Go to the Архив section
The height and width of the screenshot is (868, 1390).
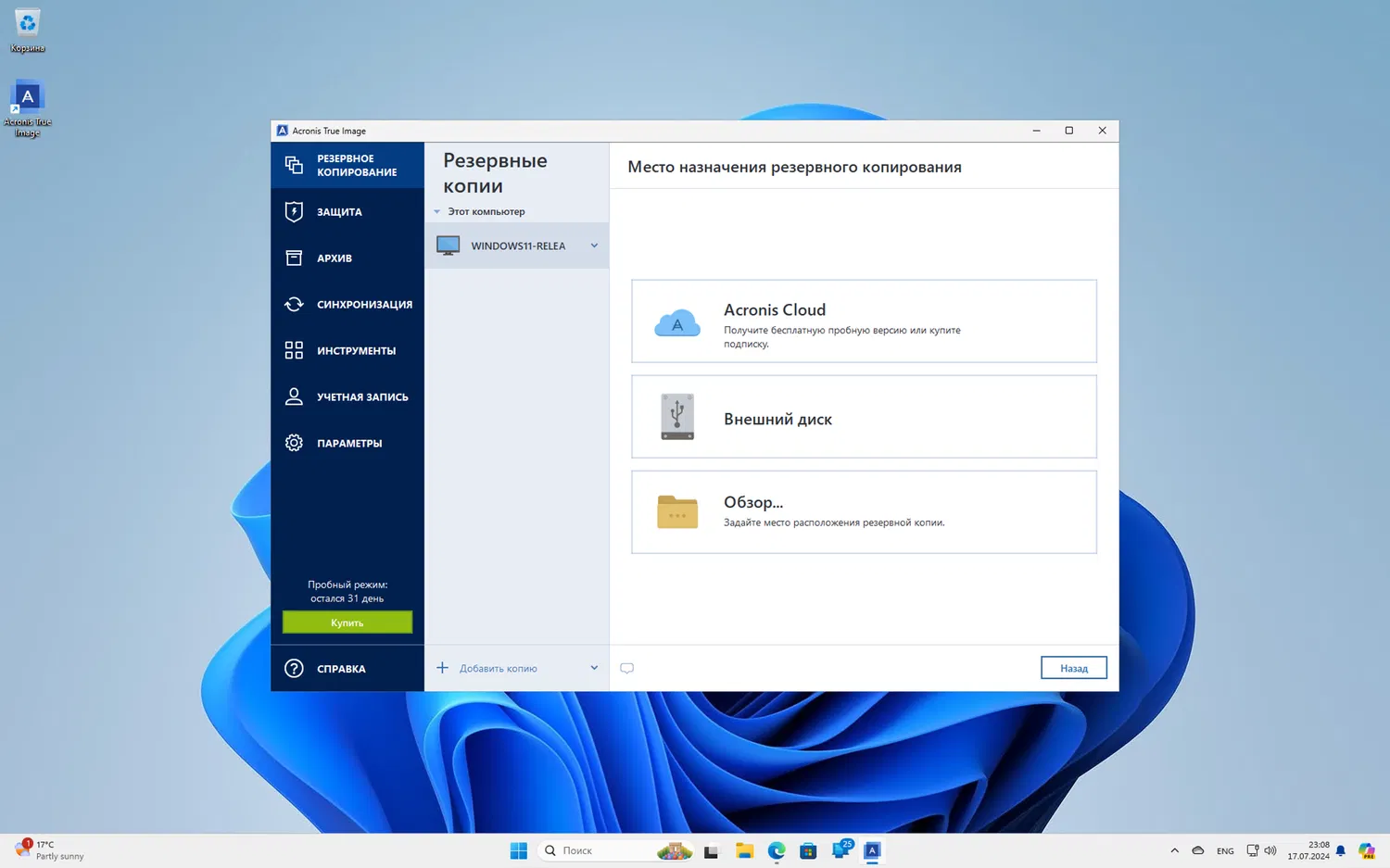[347, 258]
